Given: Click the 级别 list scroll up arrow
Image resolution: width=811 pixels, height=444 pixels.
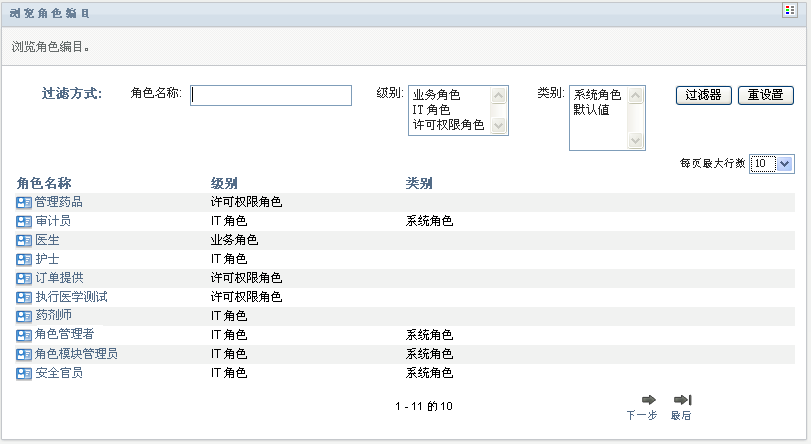Looking at the screenshot, I should pos(499,95).
